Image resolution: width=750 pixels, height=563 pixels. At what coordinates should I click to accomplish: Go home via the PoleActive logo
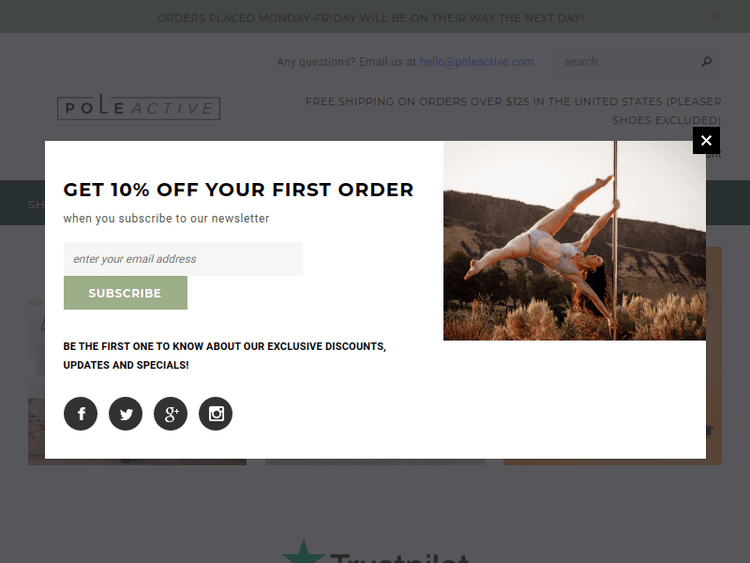click(x=139, y=107)
